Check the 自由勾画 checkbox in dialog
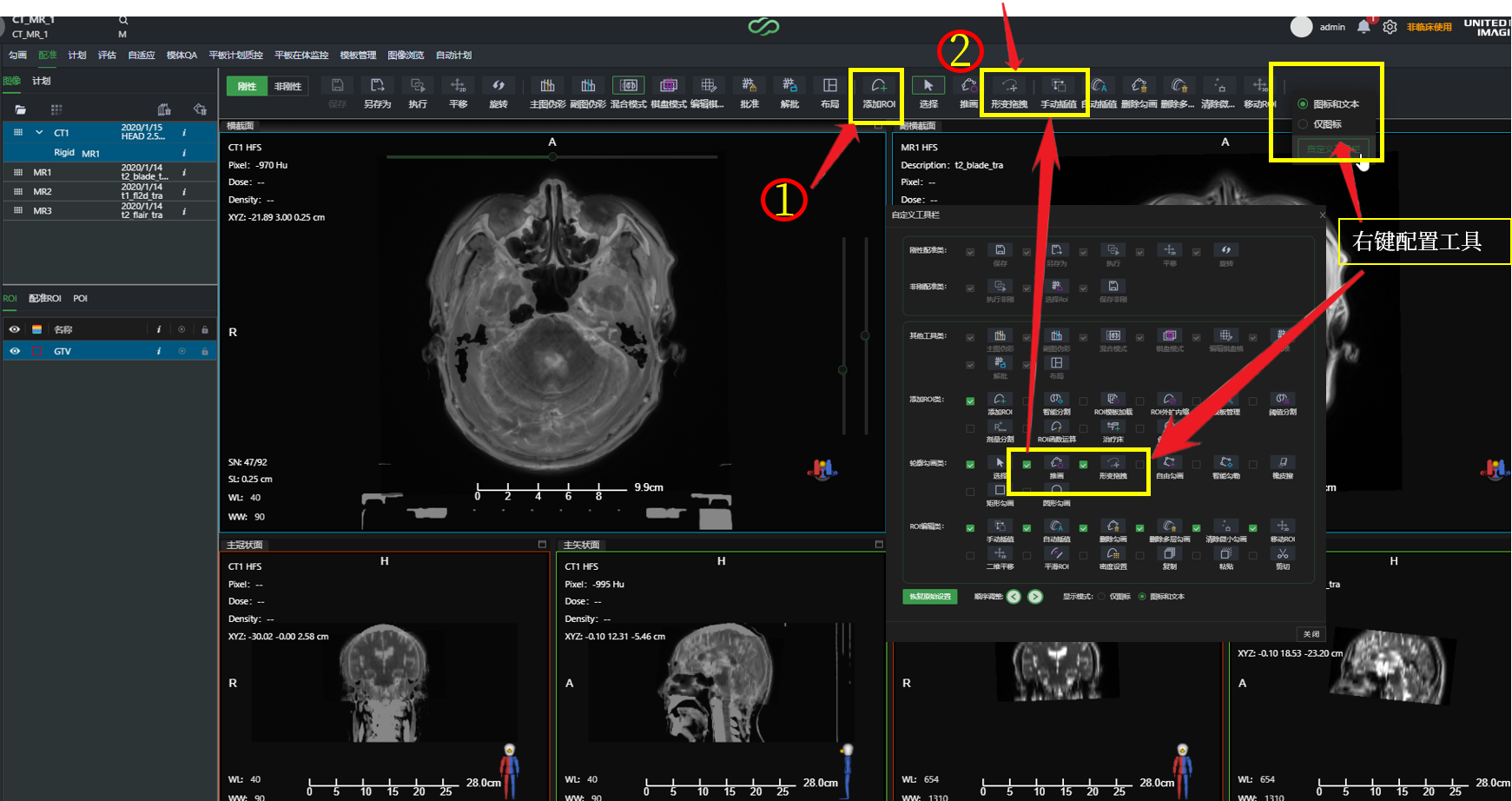The width and height of the screenshot is (1512, 801). [x=1139, y=465]
